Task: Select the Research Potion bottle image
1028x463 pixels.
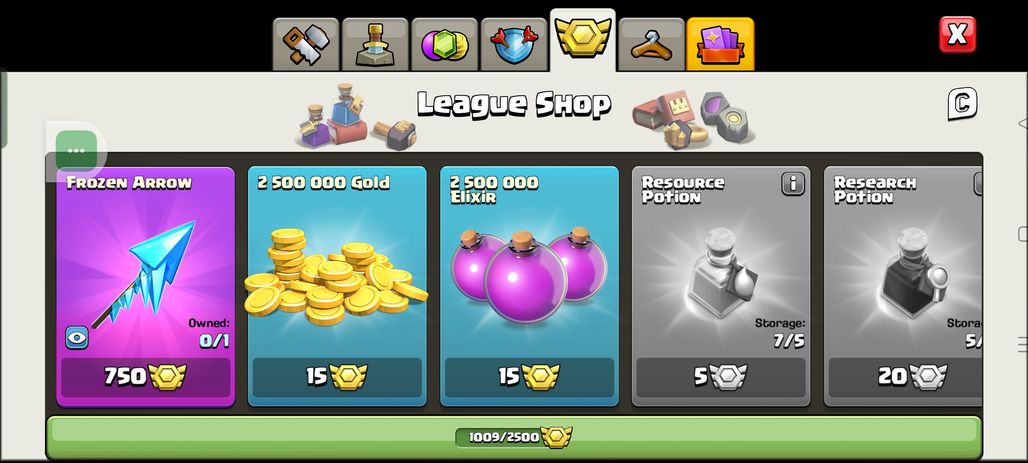Action: click(x=913, y=272)
